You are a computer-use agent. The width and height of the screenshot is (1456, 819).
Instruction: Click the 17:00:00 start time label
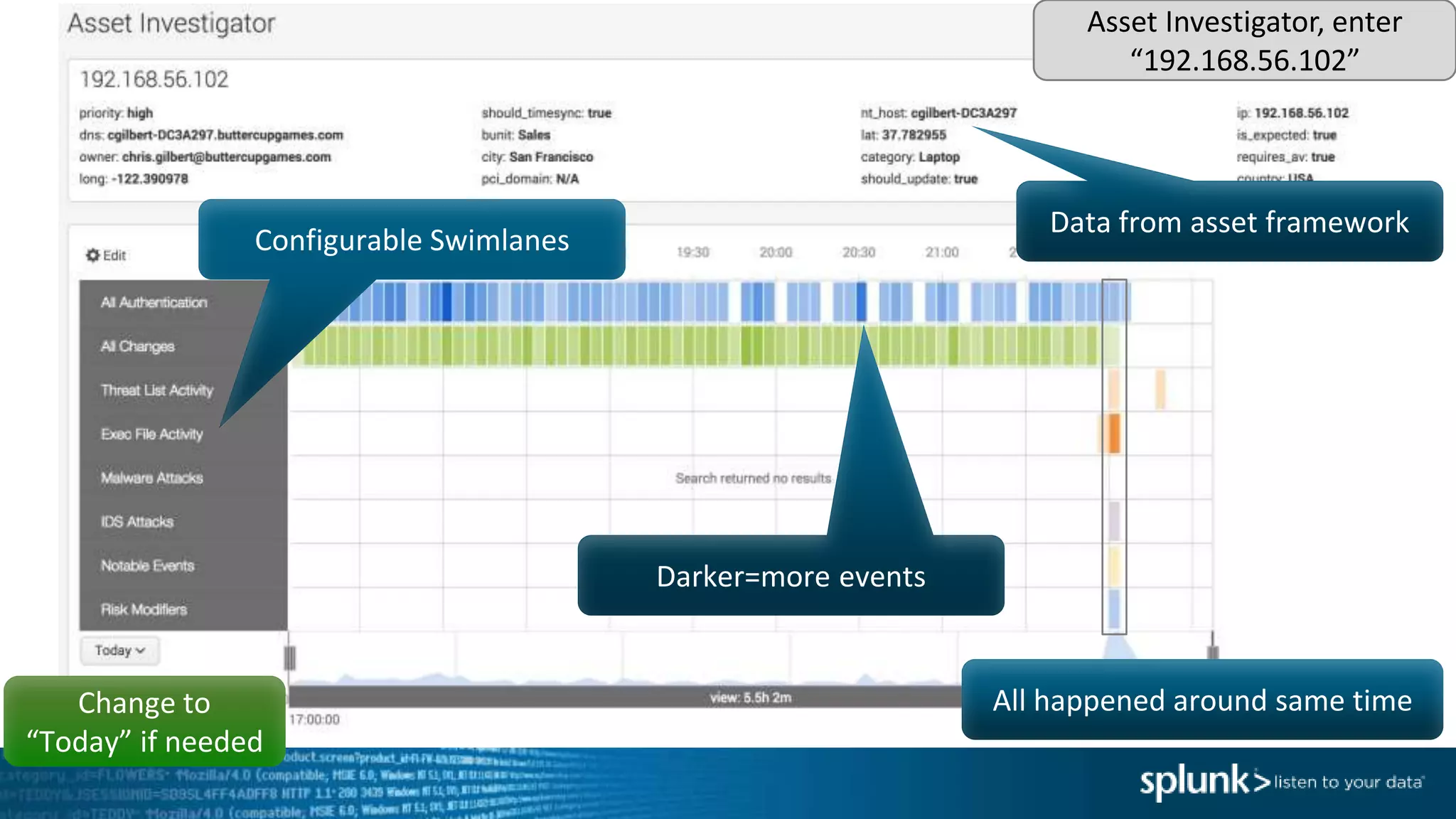(x=314, y=719)
